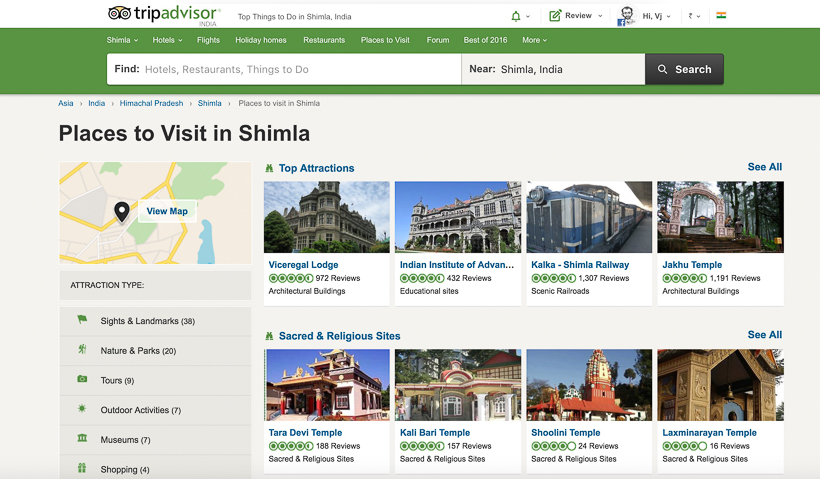
Task: Open the notifications bell icon
Action: (516, 16)
